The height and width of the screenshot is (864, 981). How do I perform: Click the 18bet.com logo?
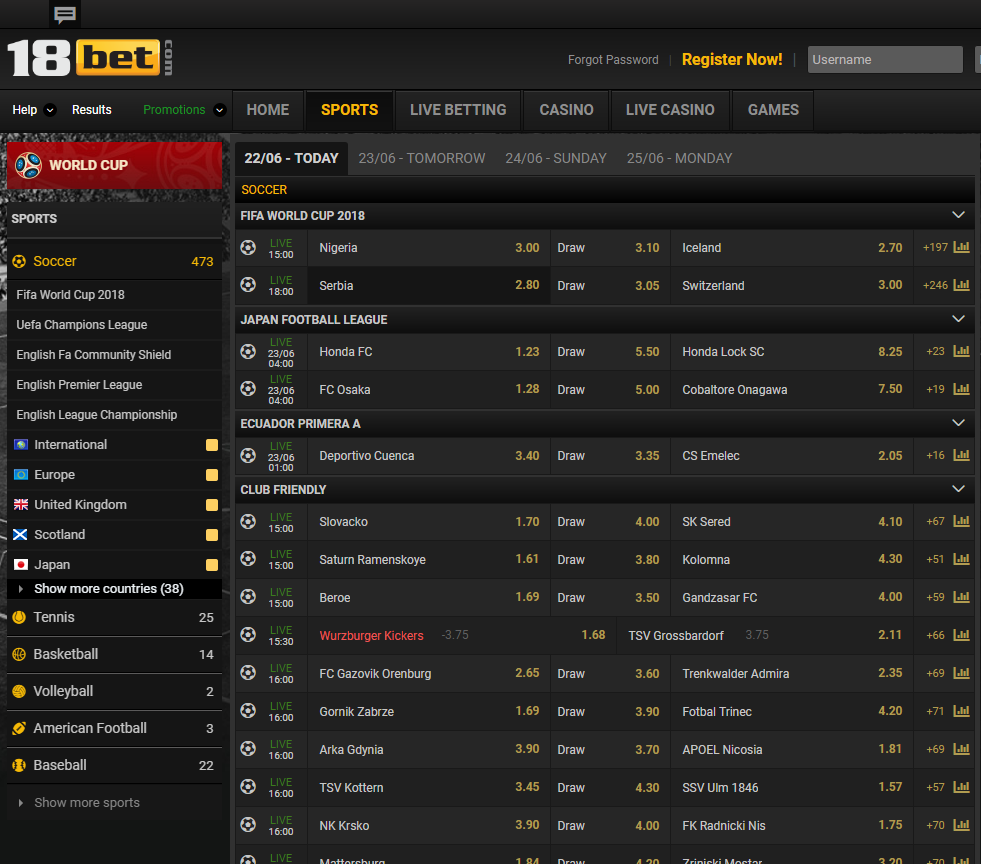point(89,58)
